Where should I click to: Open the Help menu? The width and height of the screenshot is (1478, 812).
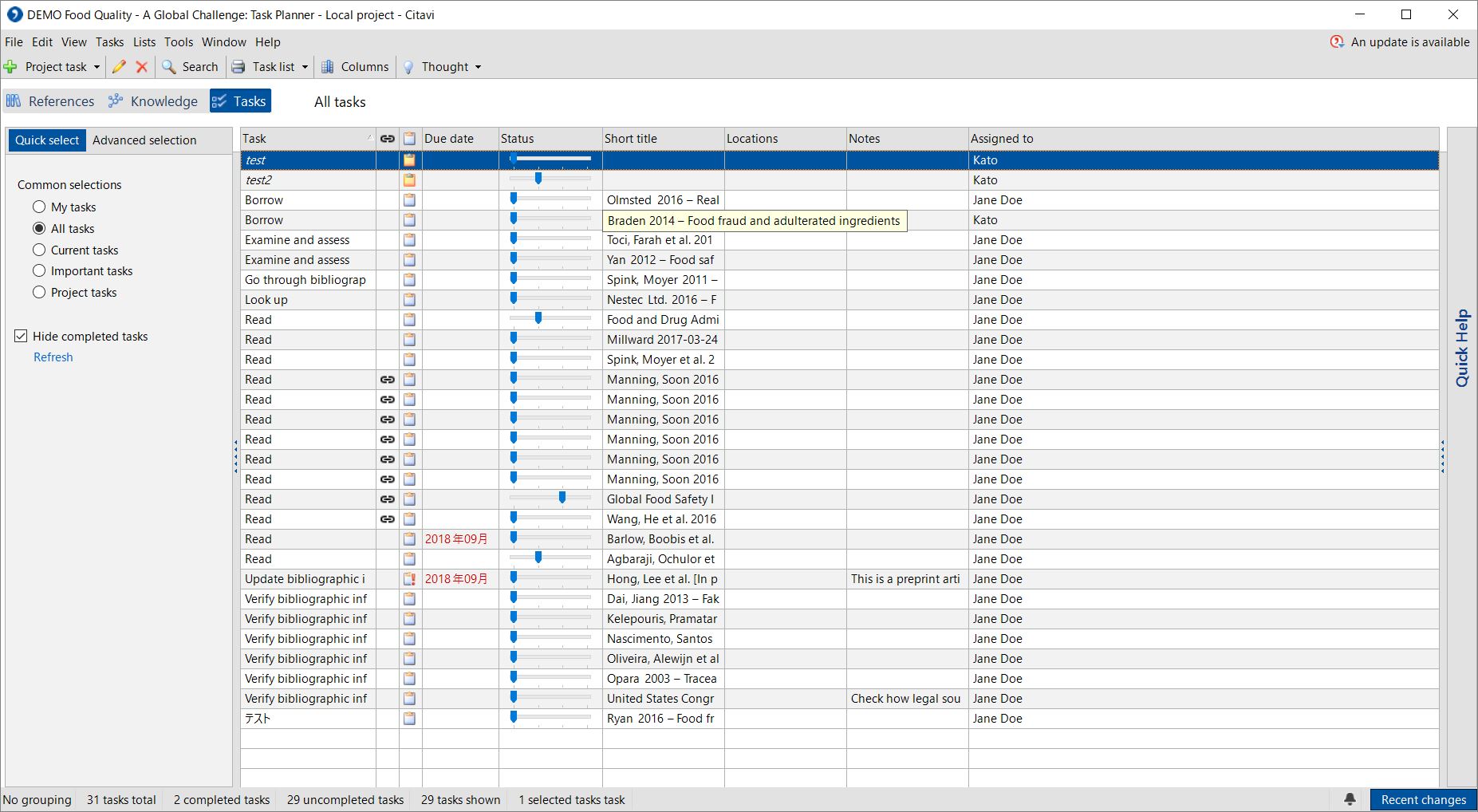point(268,42)
